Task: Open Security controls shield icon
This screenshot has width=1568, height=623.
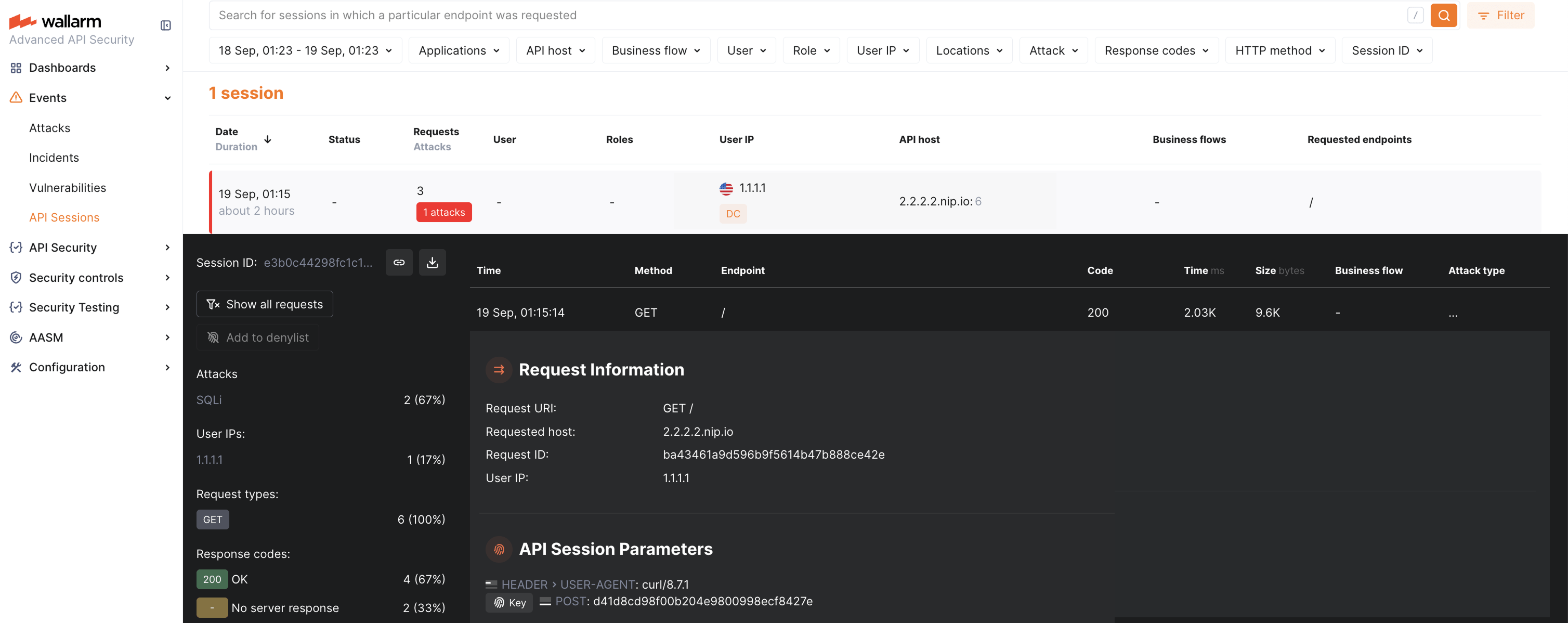Action: click(16, 277)
